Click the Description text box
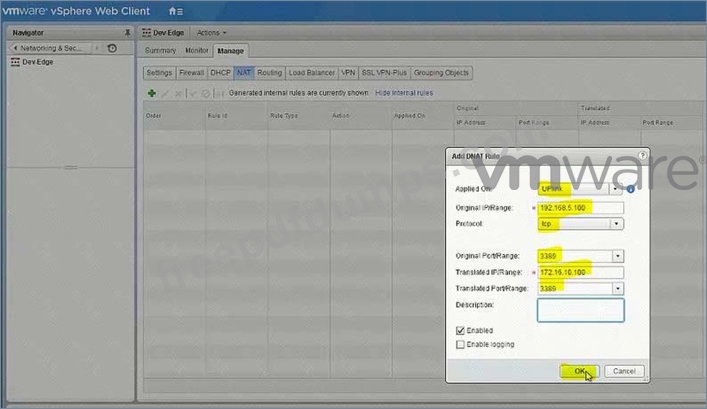This screenshot has height=409, width=707. (581, 310)
